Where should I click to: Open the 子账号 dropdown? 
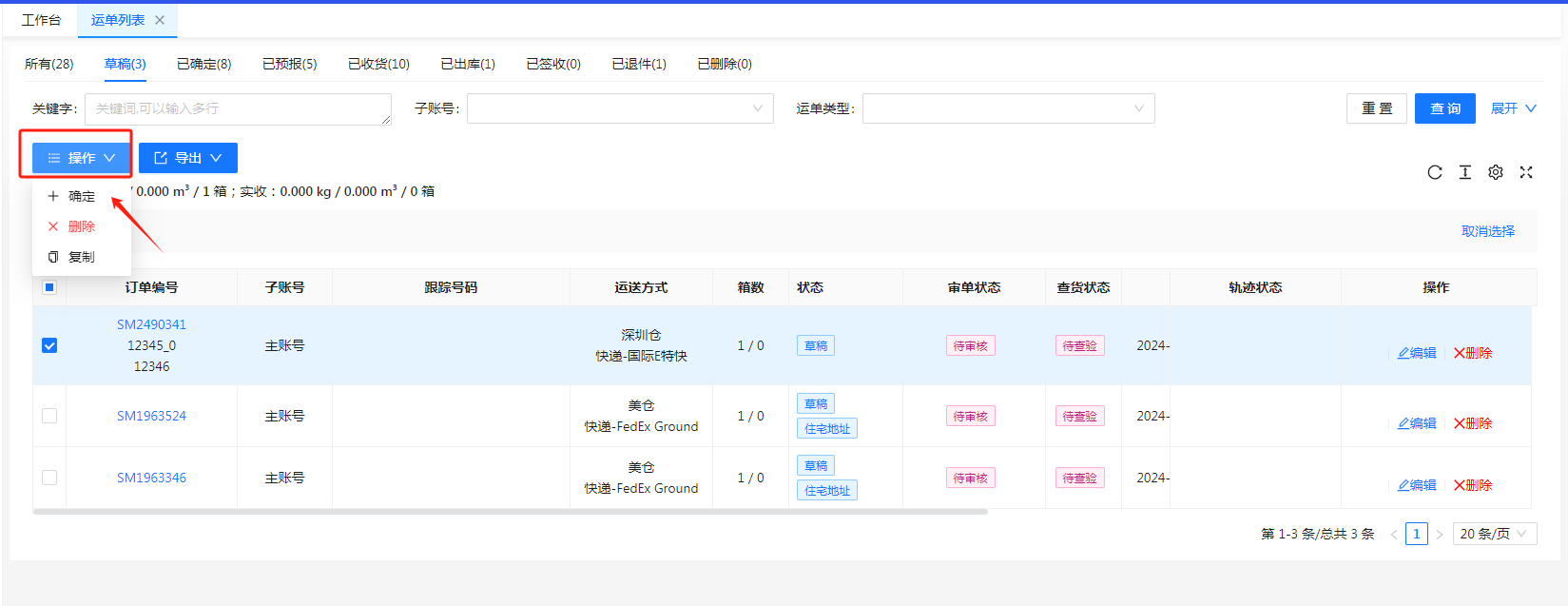click(x=619, y=108)
